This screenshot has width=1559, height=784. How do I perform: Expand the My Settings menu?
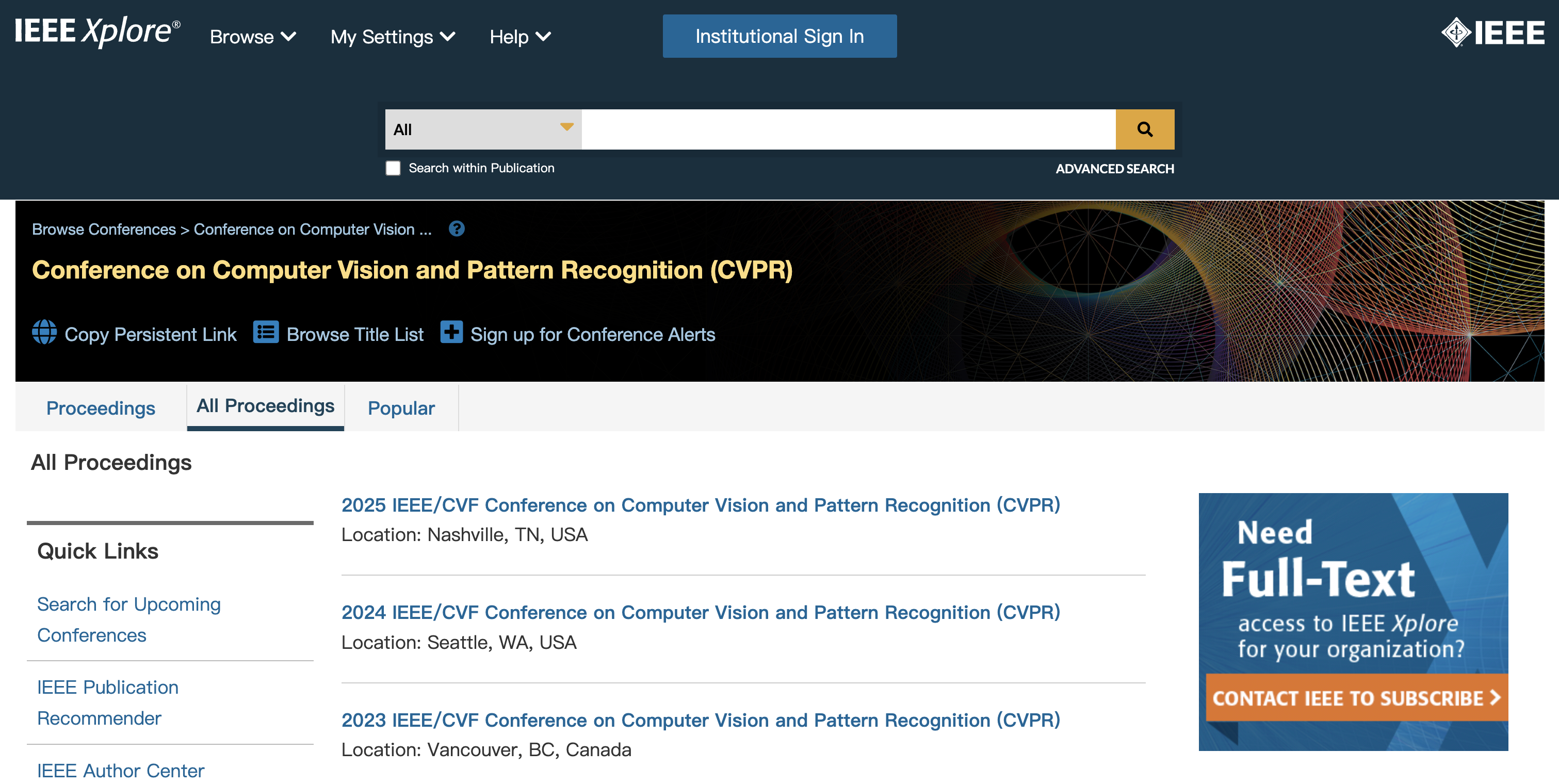coord(392,37)
